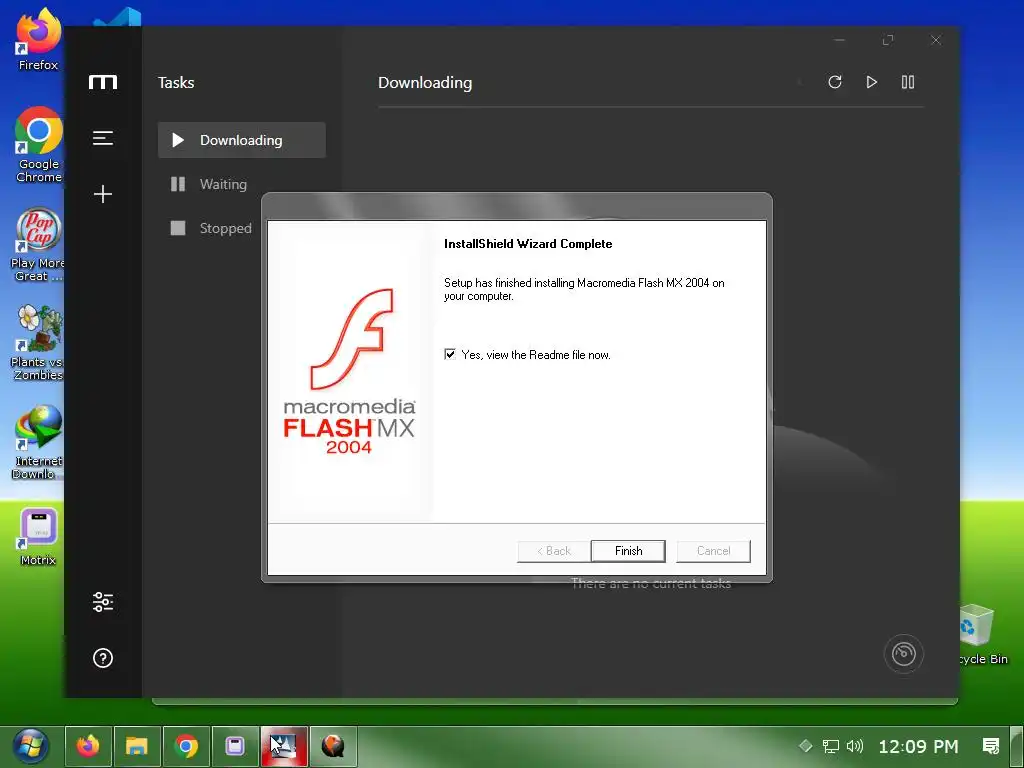Viewport: 1024px width, 768px height.
Task: Minimize the Motrix window
Action: (x=840, y=40)
